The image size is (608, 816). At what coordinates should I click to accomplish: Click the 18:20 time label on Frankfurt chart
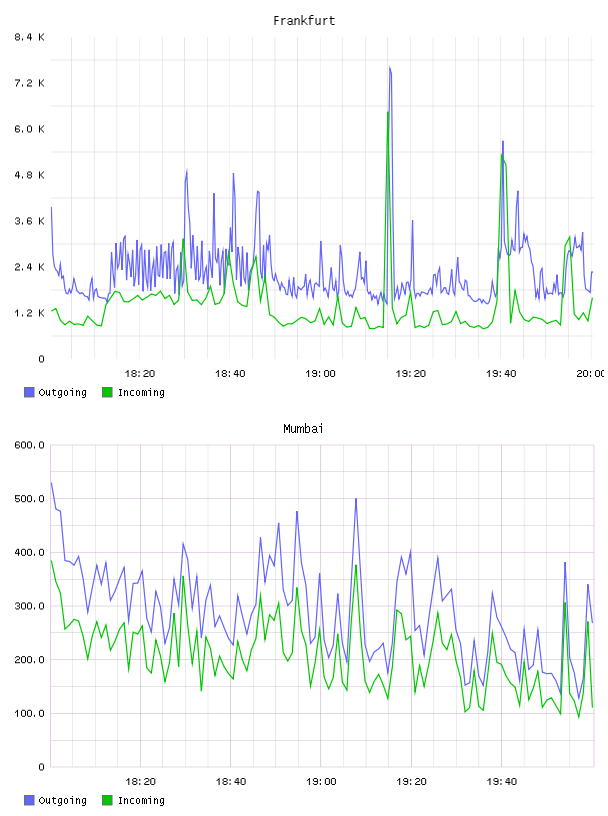[140, 374]
